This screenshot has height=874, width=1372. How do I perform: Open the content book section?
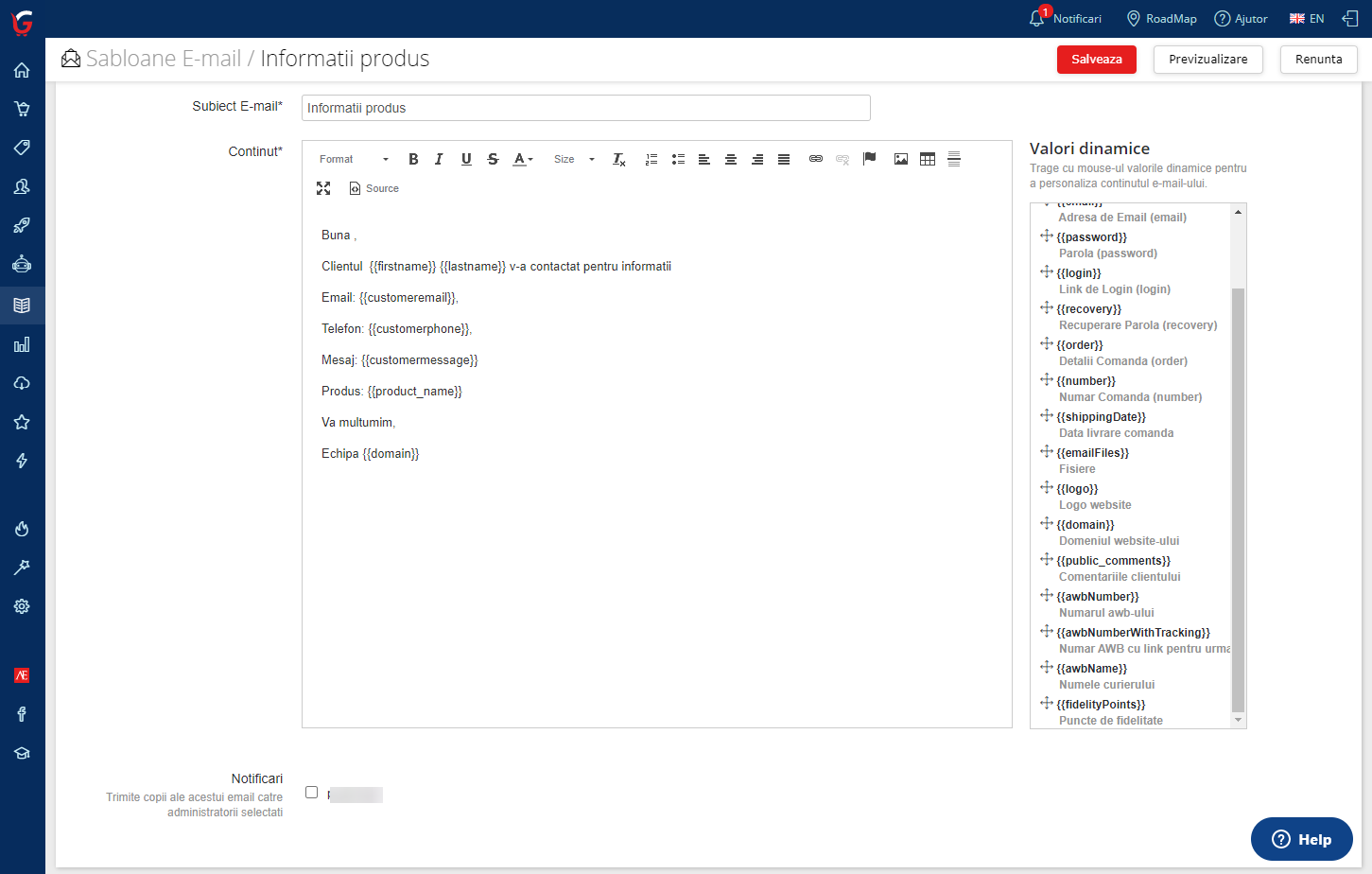[x=22, y=306]
